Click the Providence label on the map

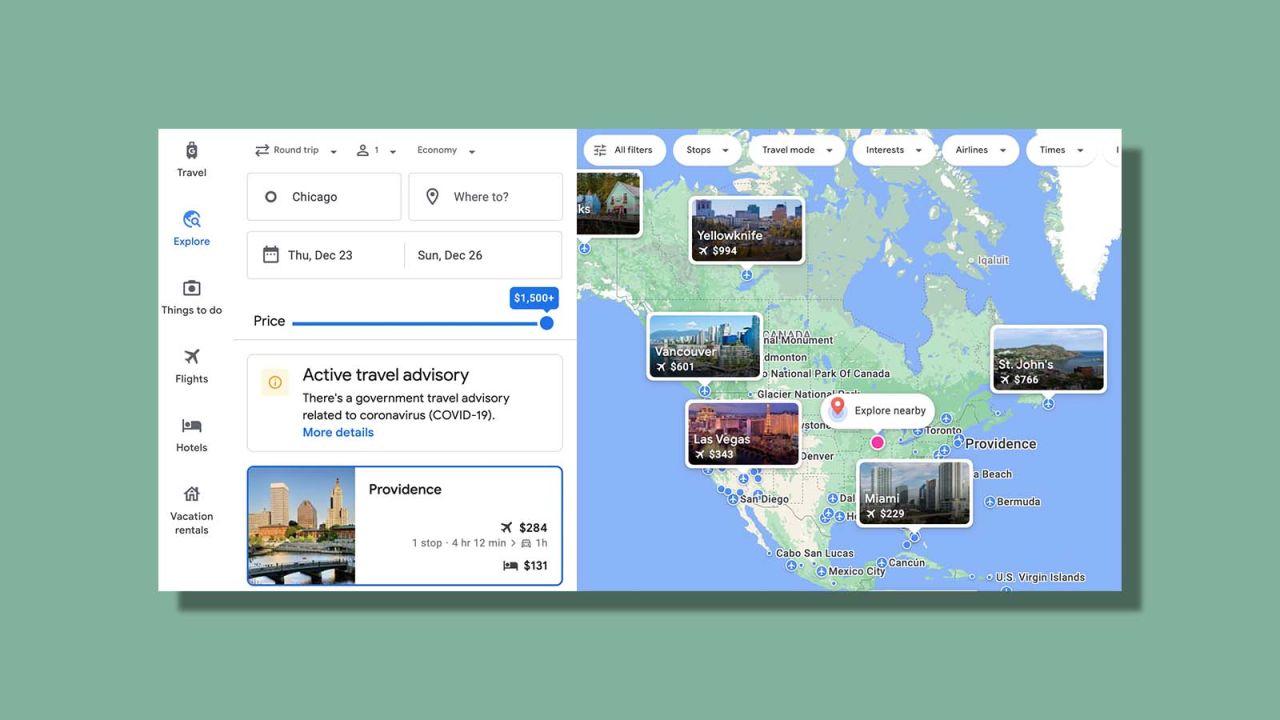1000,443
